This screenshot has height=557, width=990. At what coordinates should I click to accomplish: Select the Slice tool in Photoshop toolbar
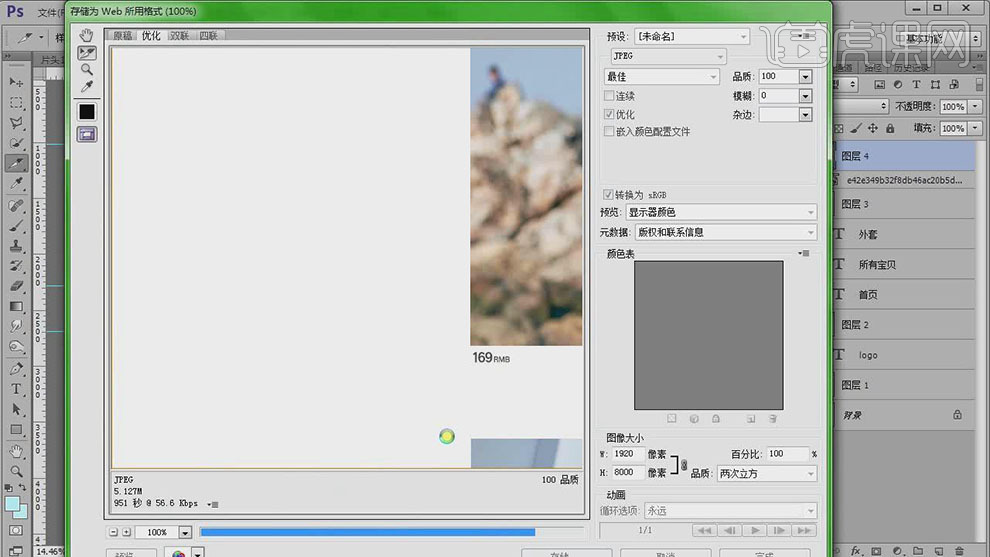pyautogui.click(x=16, y=163)
